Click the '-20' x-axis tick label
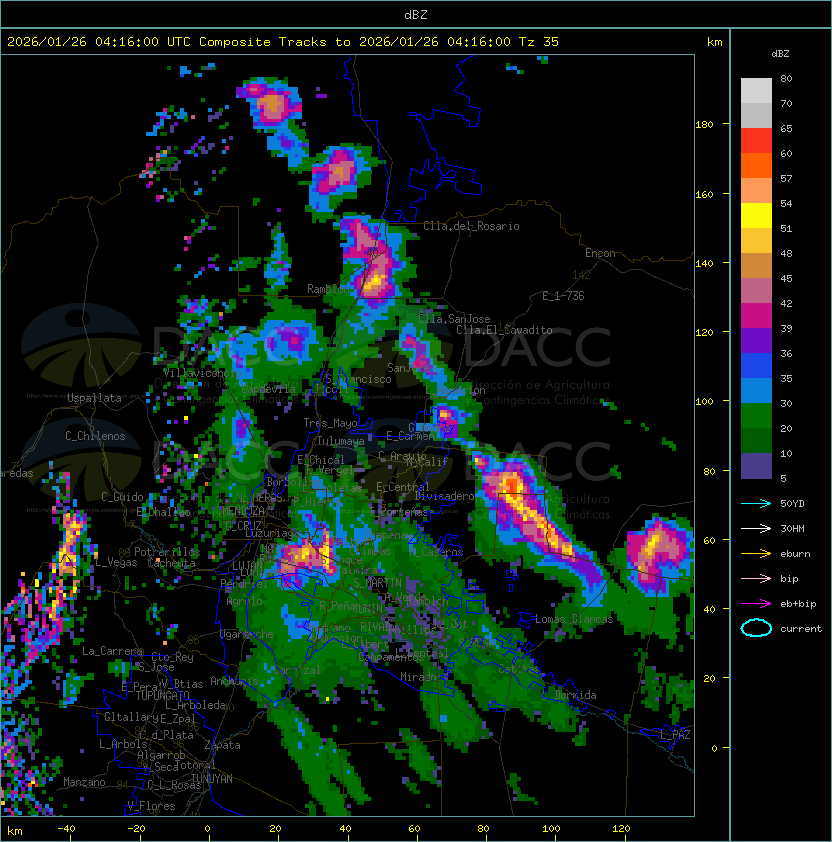 coord(136,829)
